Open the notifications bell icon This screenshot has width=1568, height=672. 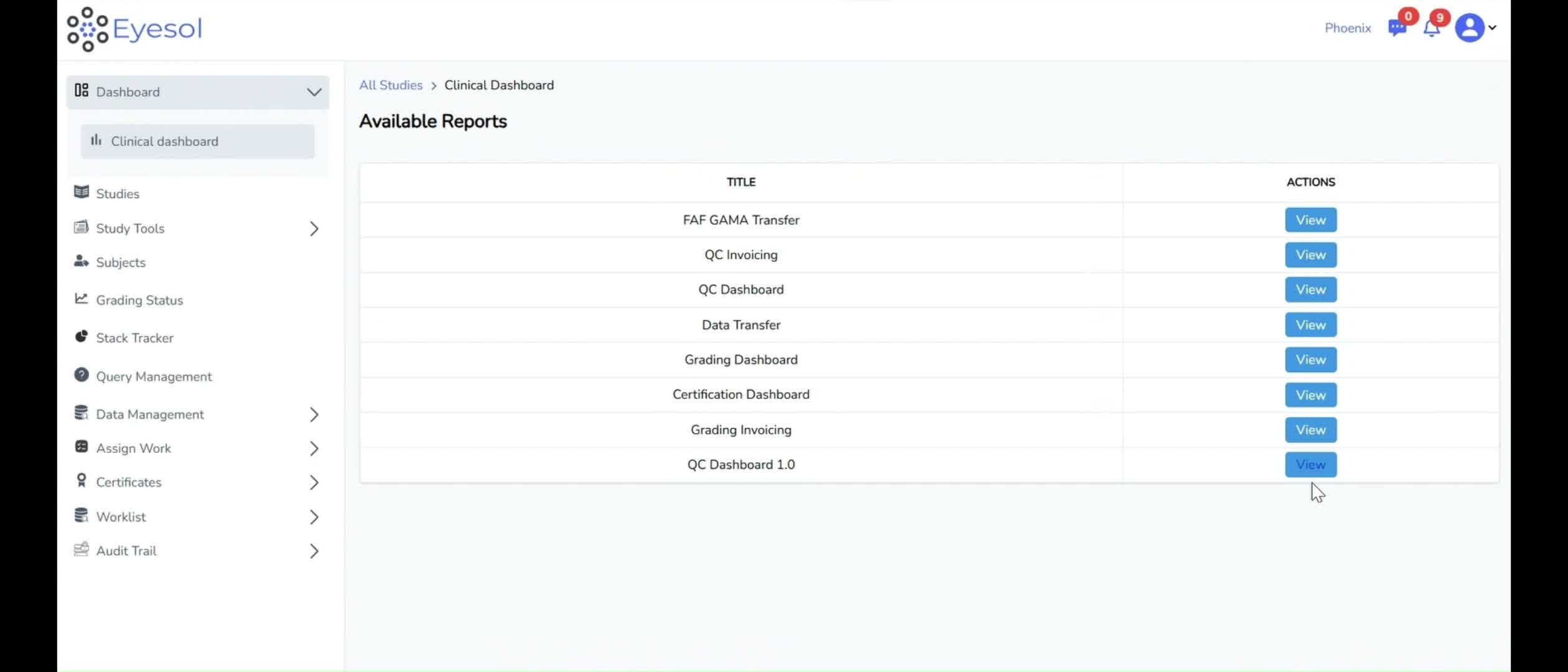(1432, 29)
